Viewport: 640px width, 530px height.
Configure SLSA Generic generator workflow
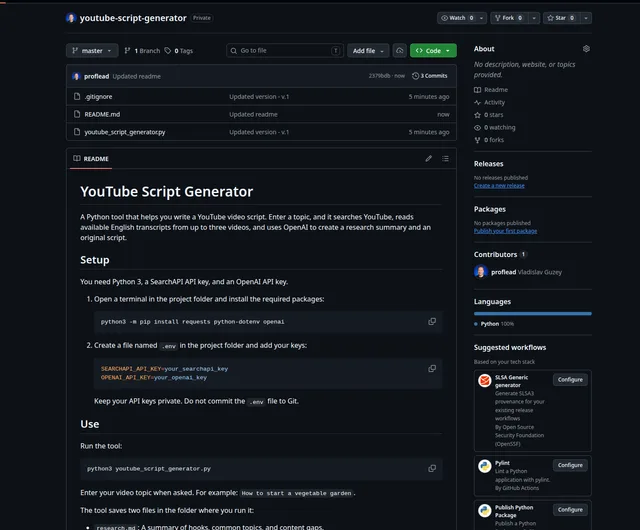pos(570,380)
